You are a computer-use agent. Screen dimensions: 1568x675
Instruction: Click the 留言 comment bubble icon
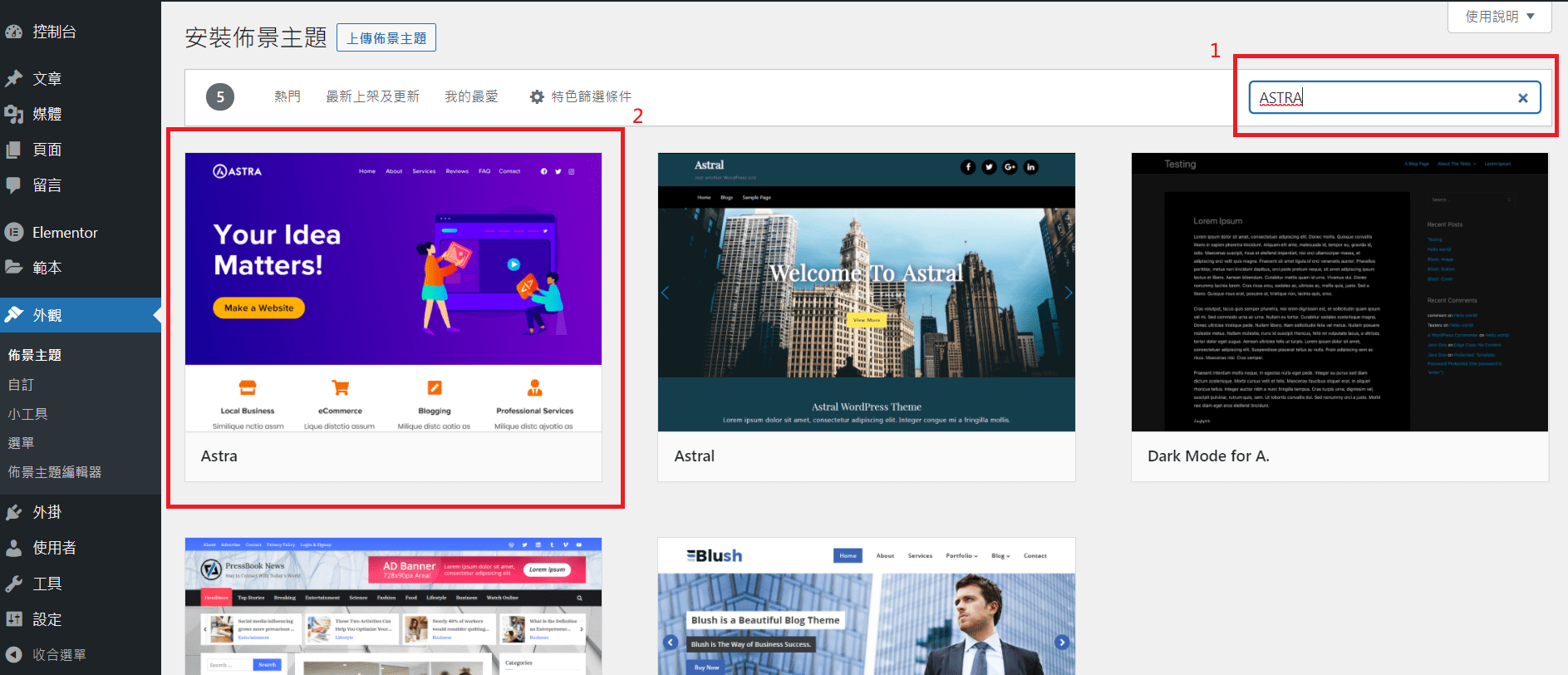click(14, 186)
